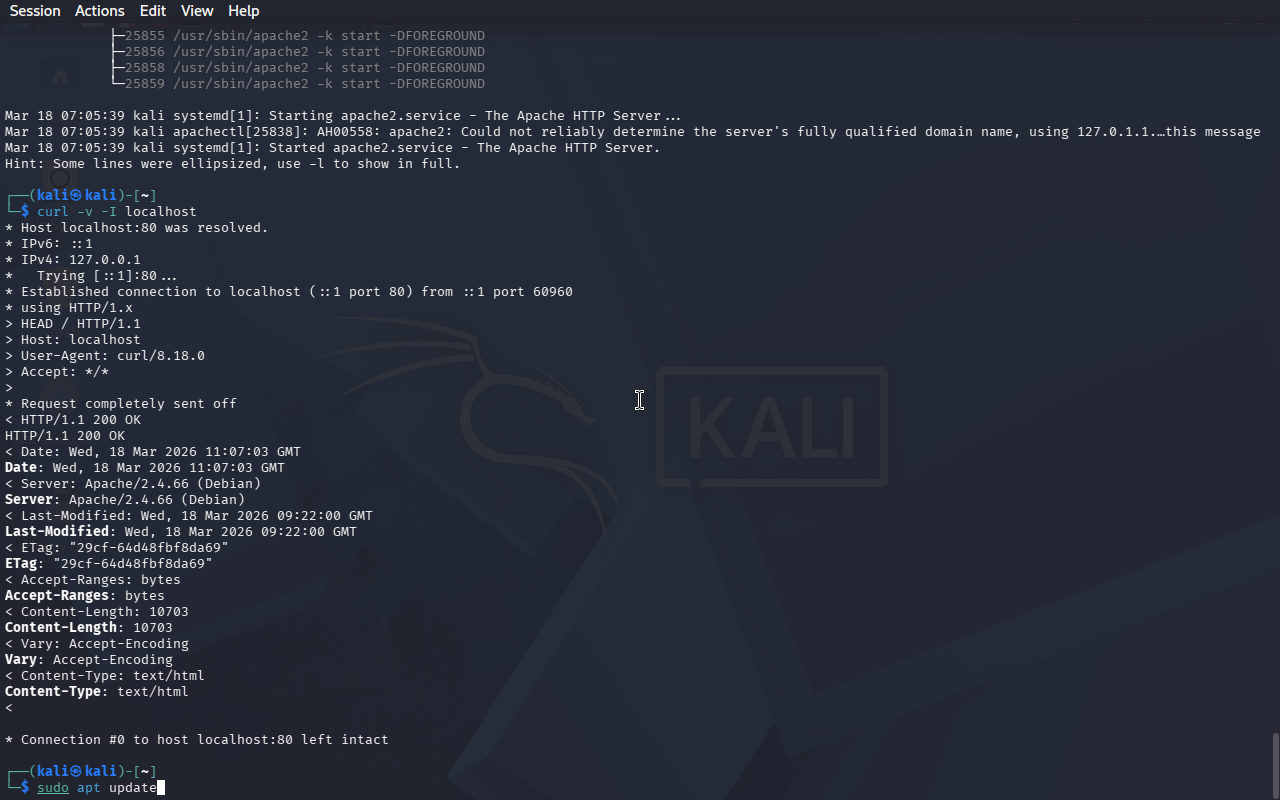Screen dimensions: 1280x800
Task: Open the Actions menu
Action: [x=100, y=11]
